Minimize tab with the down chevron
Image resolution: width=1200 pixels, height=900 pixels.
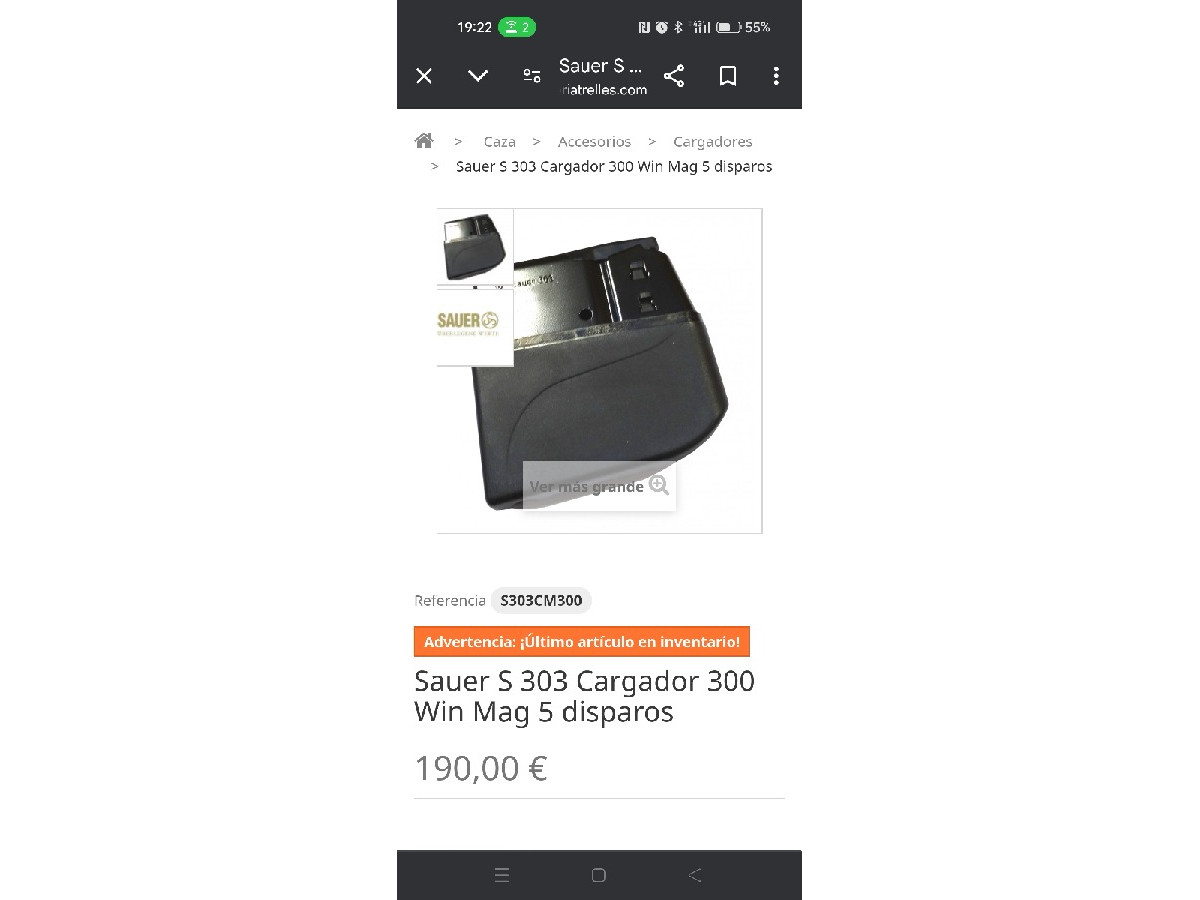coord(478,76)
